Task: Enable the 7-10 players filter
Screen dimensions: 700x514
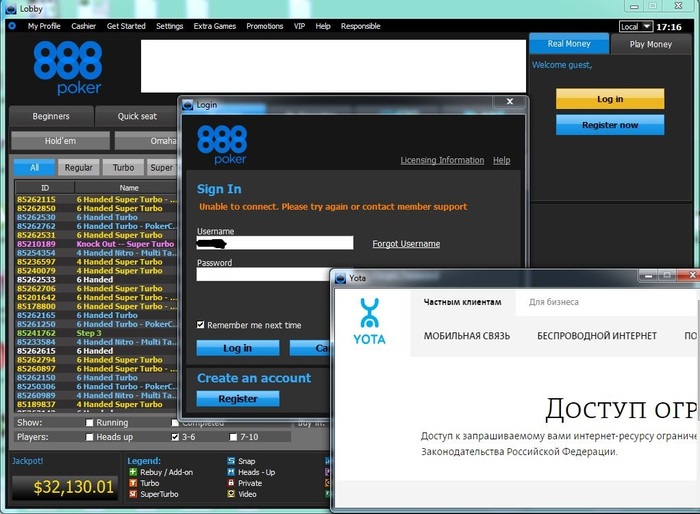Action: click(233, 437)
